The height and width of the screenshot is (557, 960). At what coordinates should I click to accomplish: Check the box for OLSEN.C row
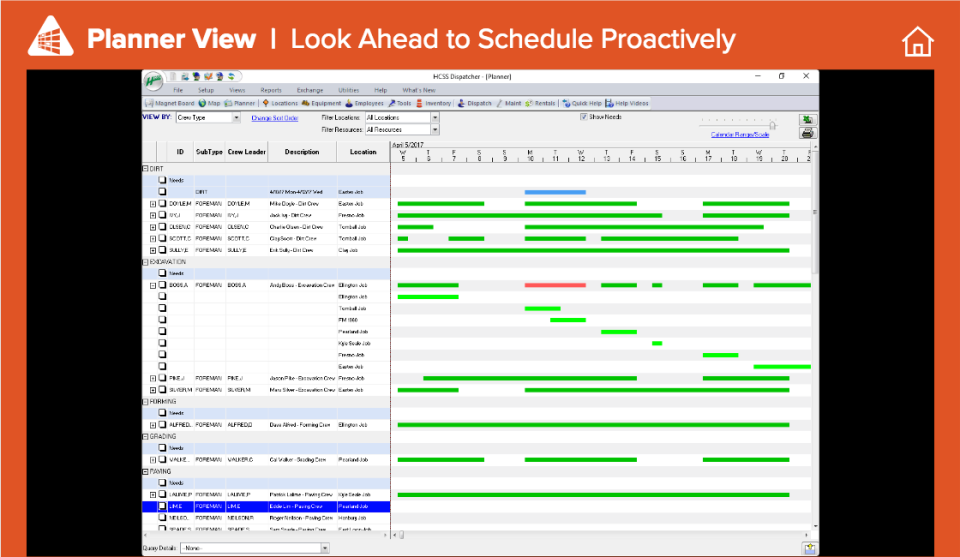coord(162,226)
